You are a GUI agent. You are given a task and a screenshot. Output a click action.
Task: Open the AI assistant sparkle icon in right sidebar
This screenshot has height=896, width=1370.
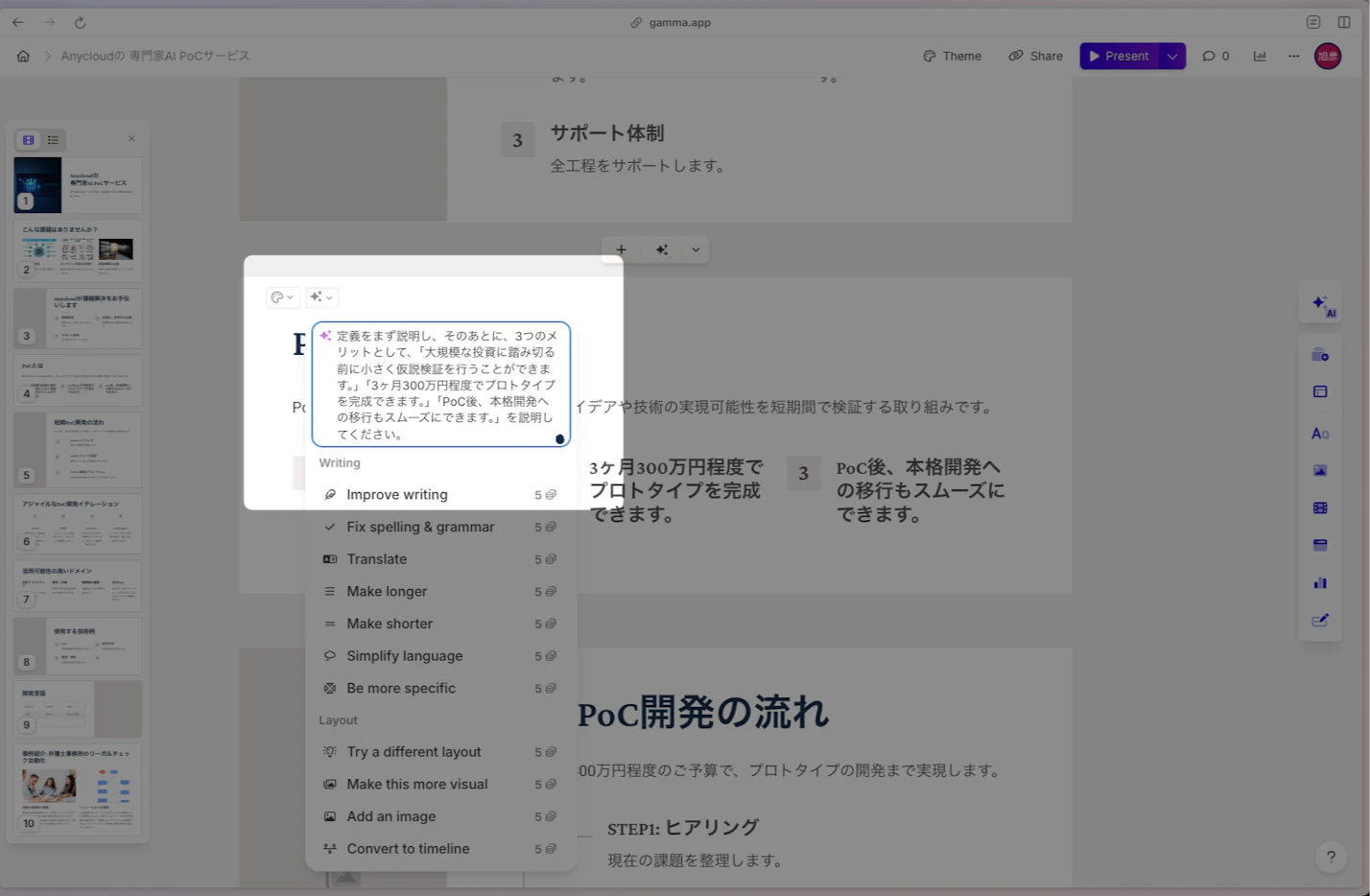pyautogui.click(x=1321, y=305)
